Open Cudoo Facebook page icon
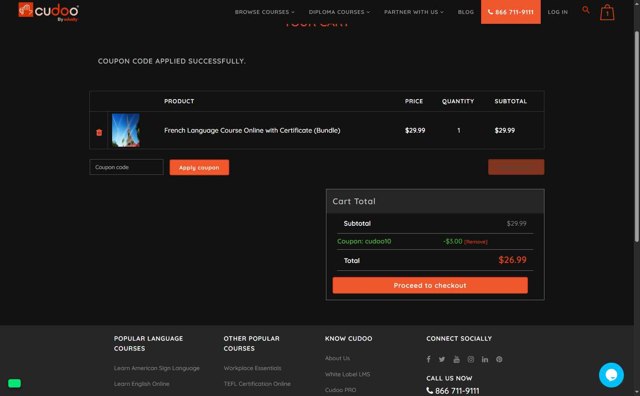Viewport: 640px width, 396px height. point(429,359)
